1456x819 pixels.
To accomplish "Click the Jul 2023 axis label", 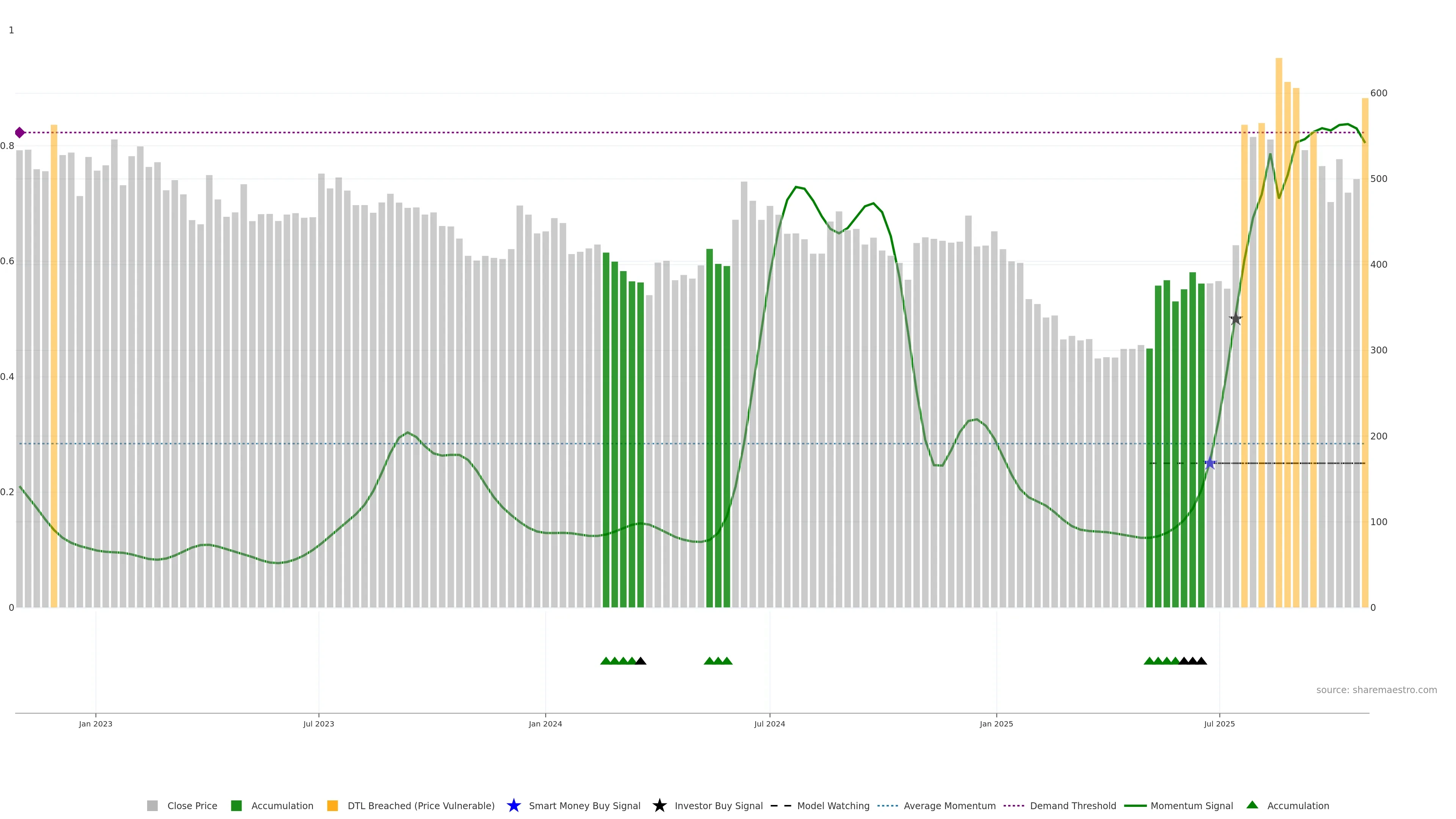I will (x=318, y=724).
